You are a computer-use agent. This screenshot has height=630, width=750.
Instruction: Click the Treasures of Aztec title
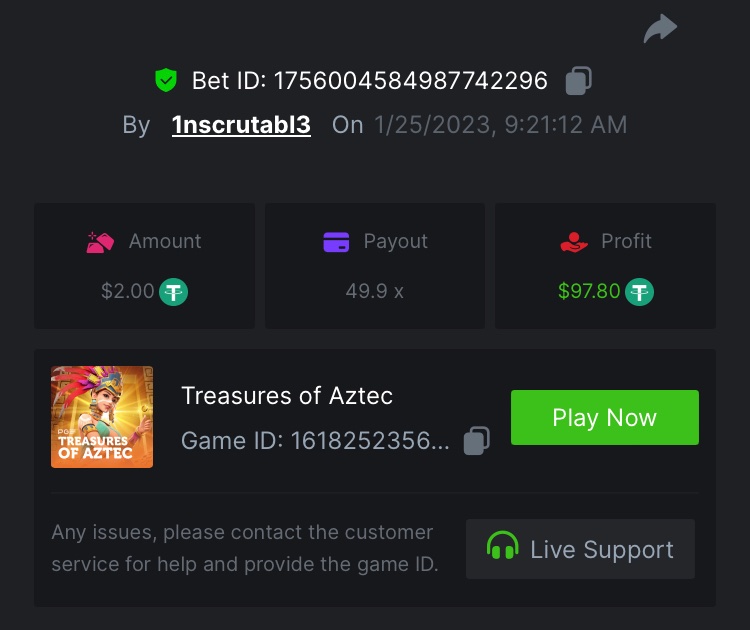tap(287, 396)
